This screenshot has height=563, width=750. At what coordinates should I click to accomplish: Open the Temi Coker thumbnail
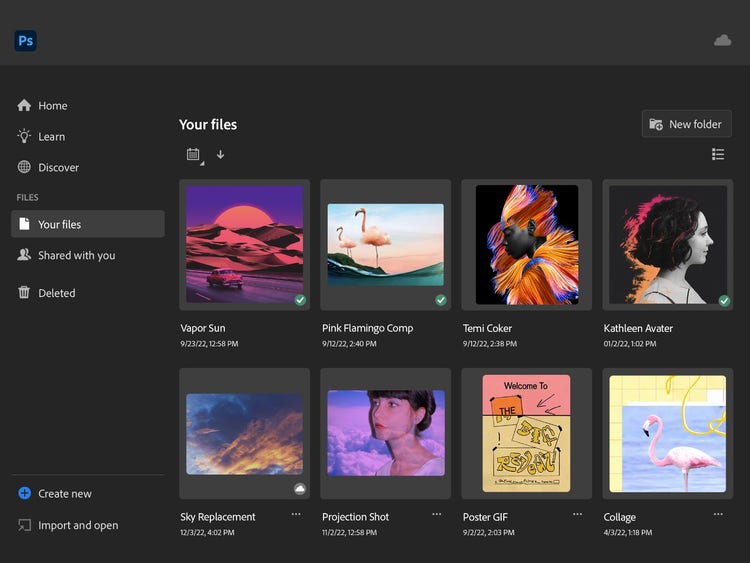526,244
